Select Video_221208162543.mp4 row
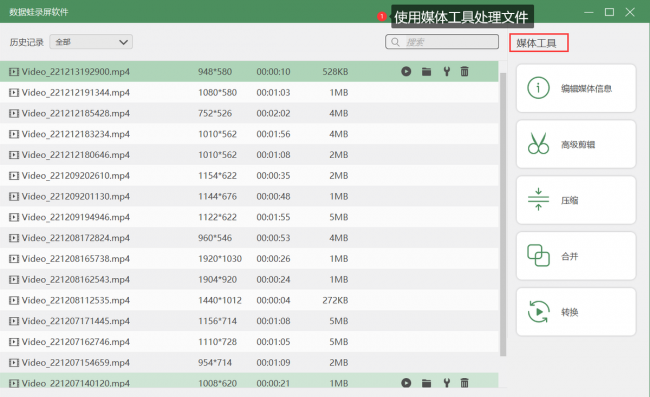Screen dimensions: 650x397 pos(249,279)
